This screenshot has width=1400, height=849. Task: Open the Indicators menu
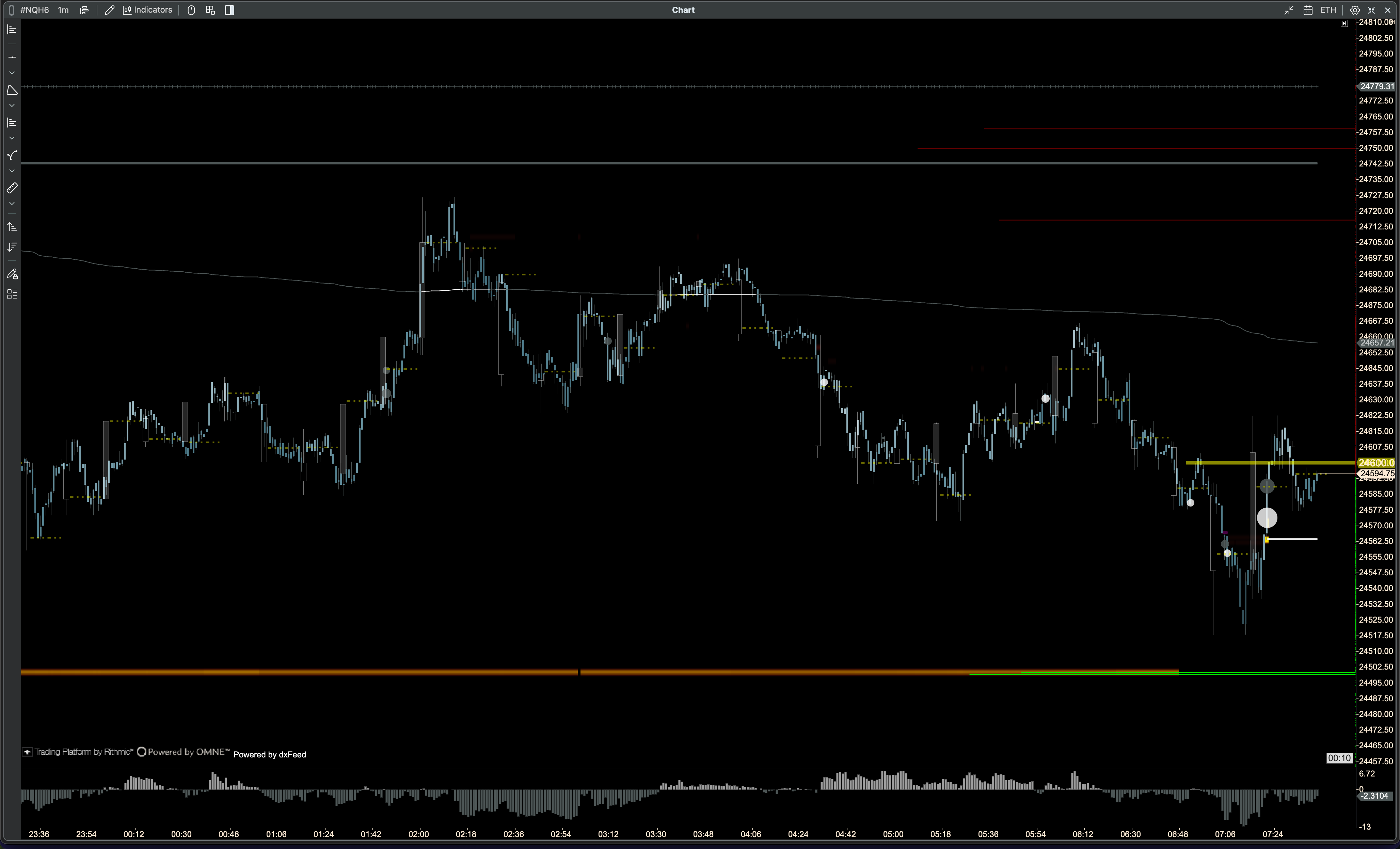[x=148, y=10]
